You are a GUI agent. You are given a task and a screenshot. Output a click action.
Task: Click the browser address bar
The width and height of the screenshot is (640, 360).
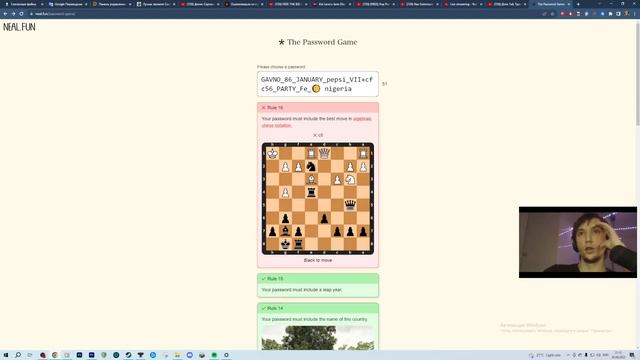(x=286, y=13)
